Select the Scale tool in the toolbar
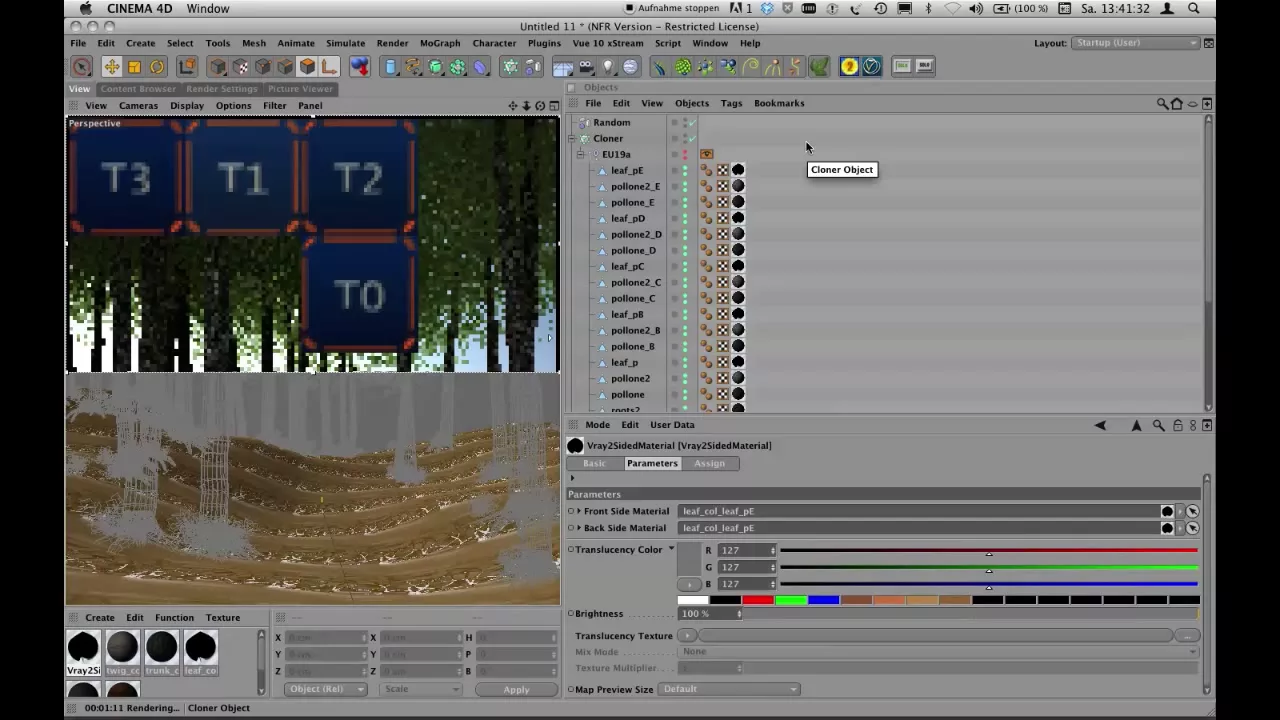The image size is (1280, 720). point(134,67)
